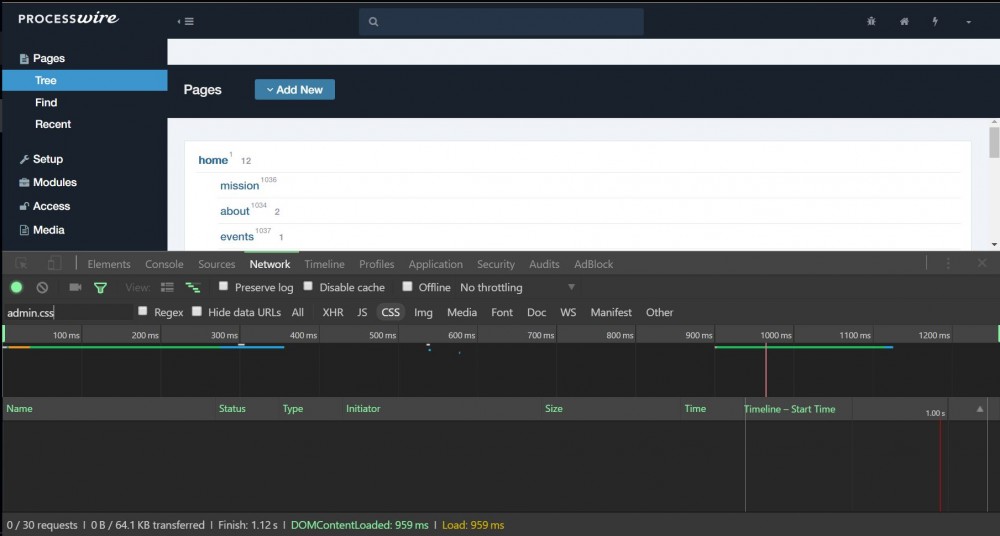The width and height of the screenshot is (1000, 536).
Task: Click the capture screenshots camera icon
Action: click(x=75, y=288)
